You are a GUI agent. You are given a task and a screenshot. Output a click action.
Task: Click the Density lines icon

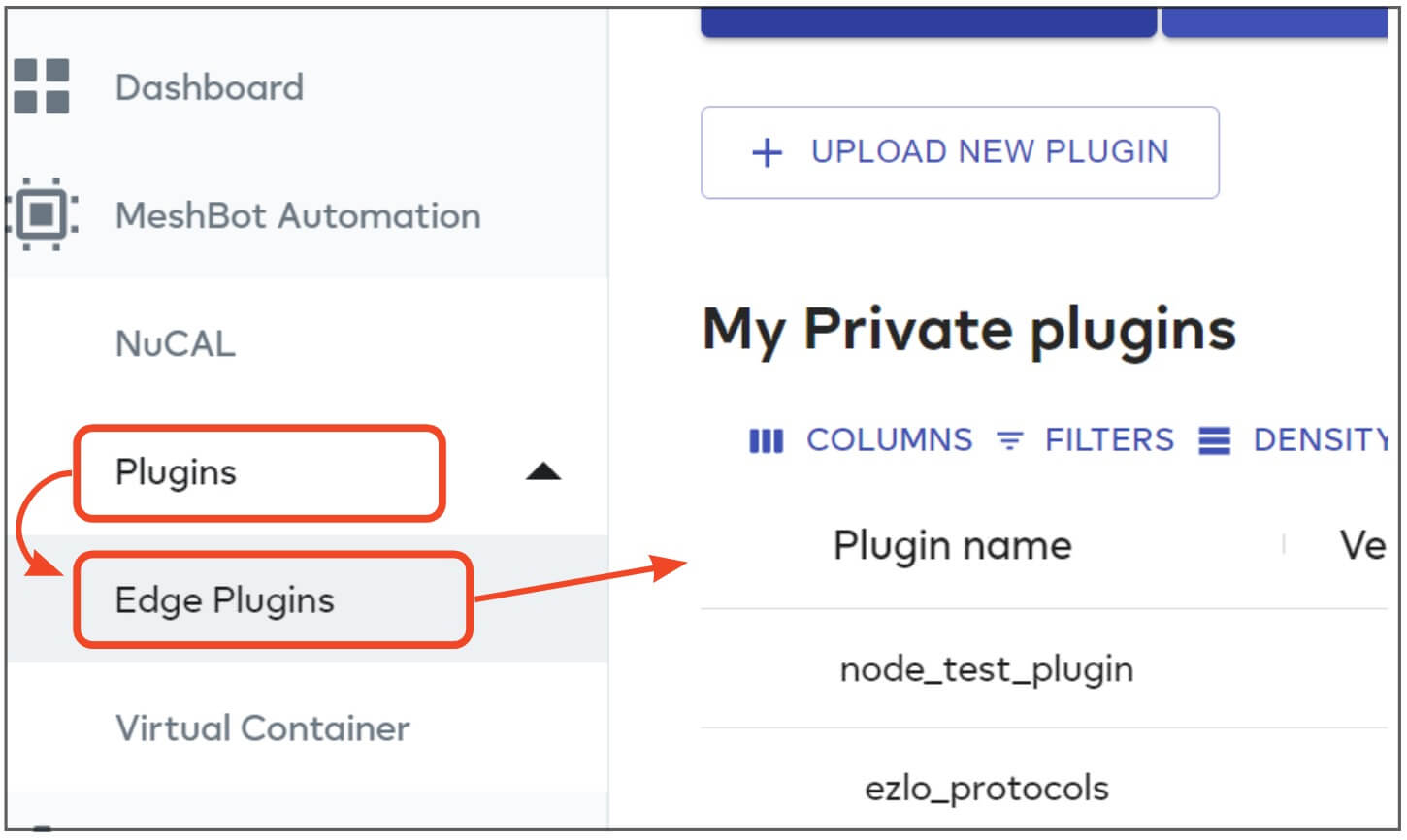pyautogui.click(x=1214, y=441)
